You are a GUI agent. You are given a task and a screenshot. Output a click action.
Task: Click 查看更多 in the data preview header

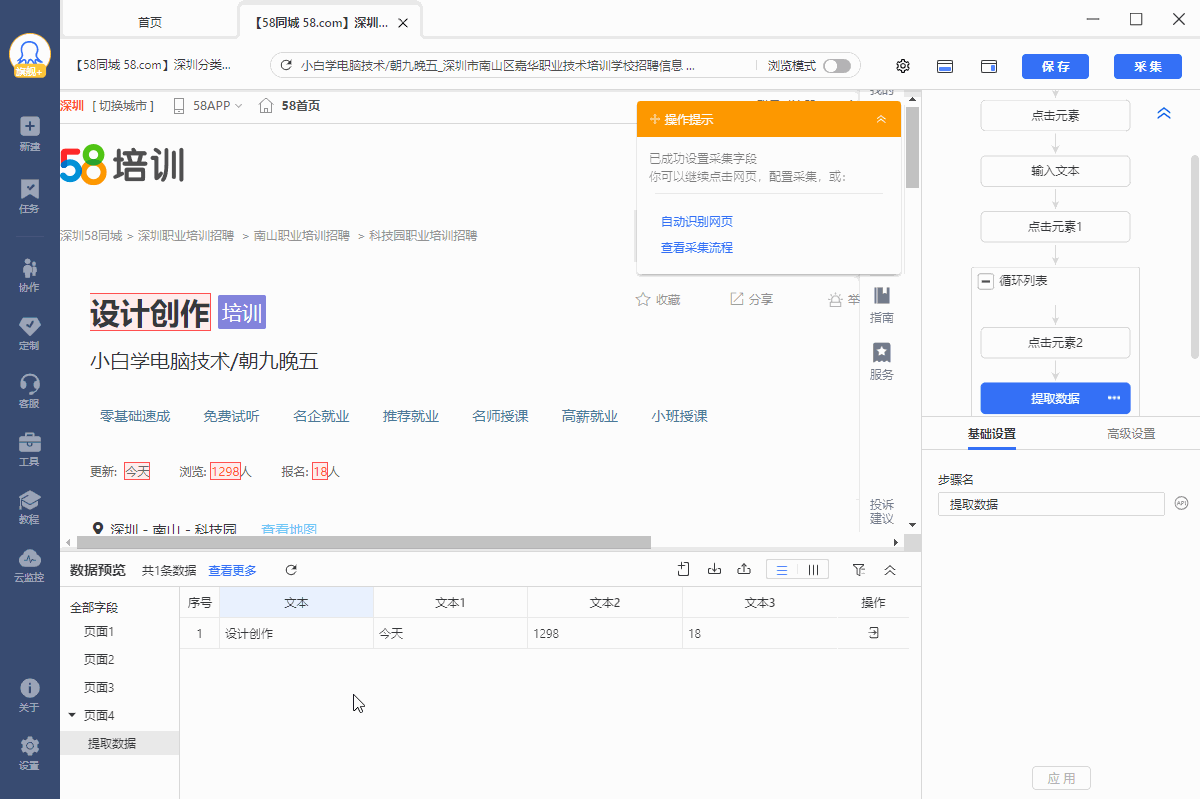tap(232, 570)
